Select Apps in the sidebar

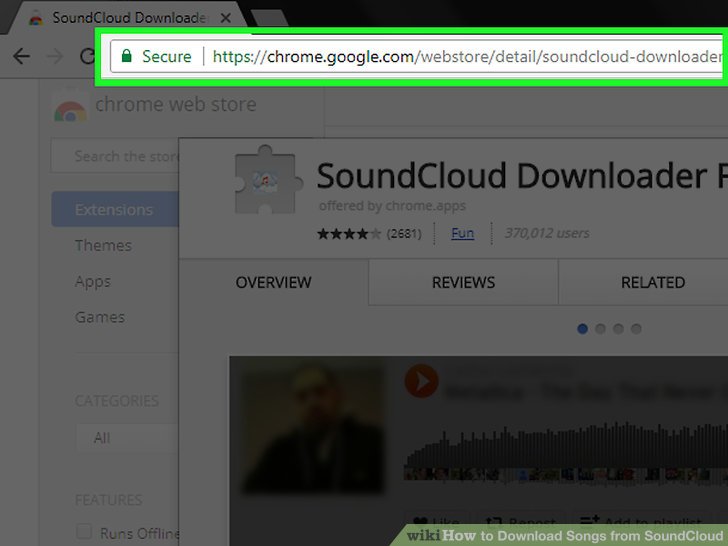pos(93,281)
